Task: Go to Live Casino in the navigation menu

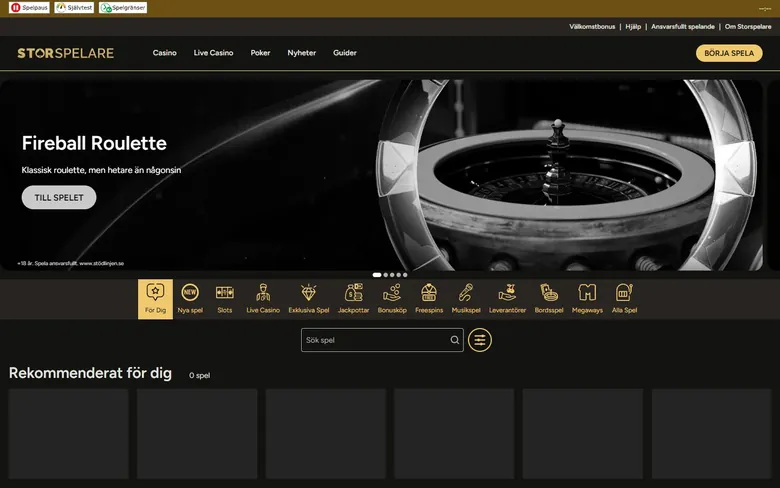Action: point(213,53)
